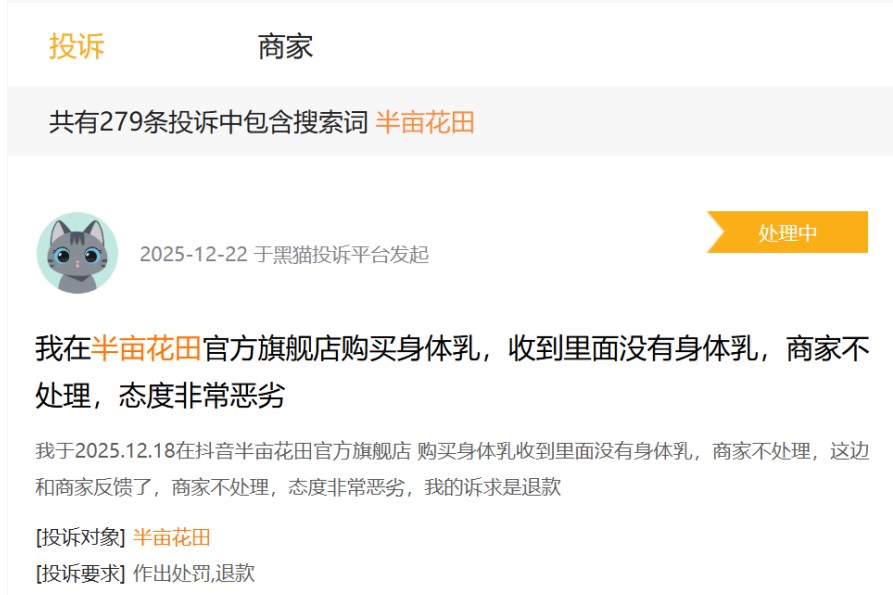Click the 态度非常恶劣 title line
Viewport: 893px width, 595px height.
click(160, 395)
